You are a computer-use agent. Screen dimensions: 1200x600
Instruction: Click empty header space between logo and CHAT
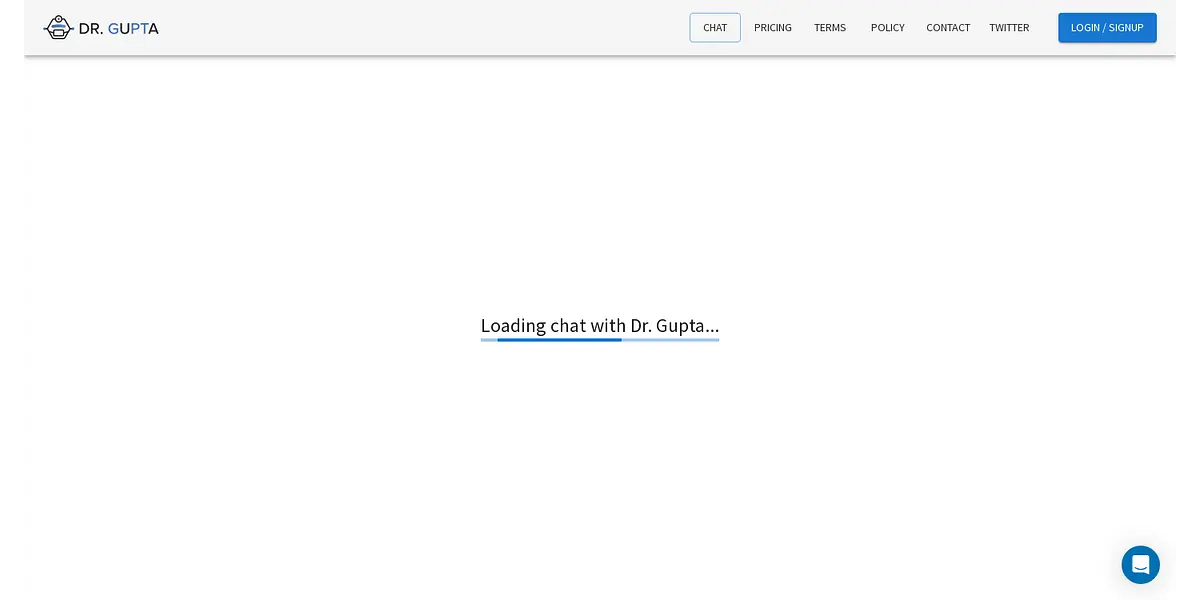pos(420,28)
